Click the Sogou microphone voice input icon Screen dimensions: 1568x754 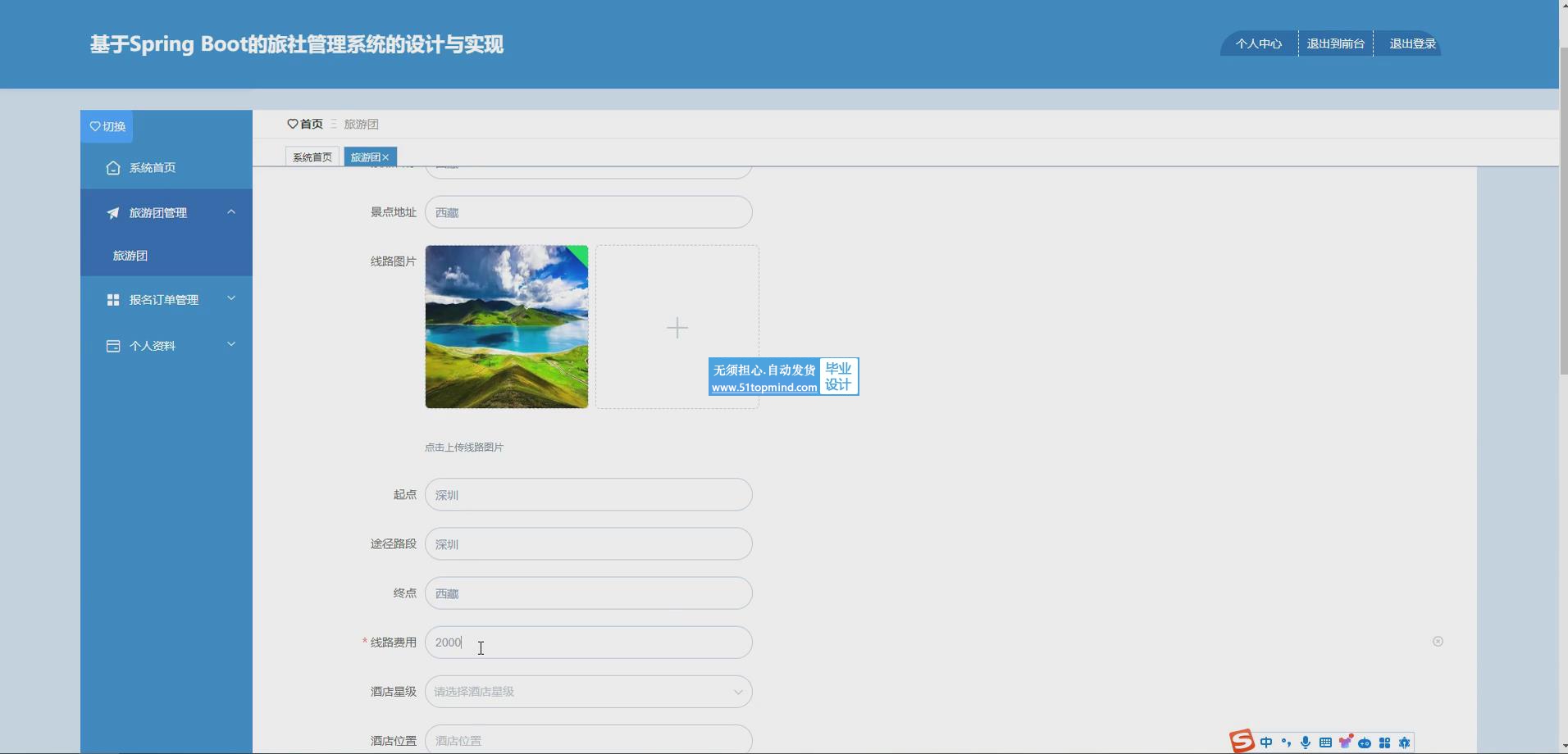tap(1306, 743)
